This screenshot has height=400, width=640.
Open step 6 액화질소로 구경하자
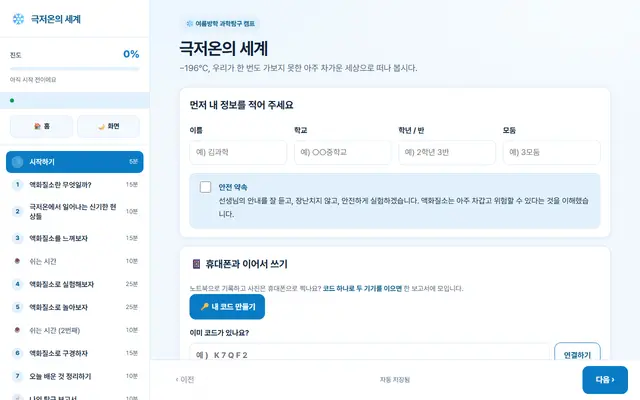click(x=75, y=353)
